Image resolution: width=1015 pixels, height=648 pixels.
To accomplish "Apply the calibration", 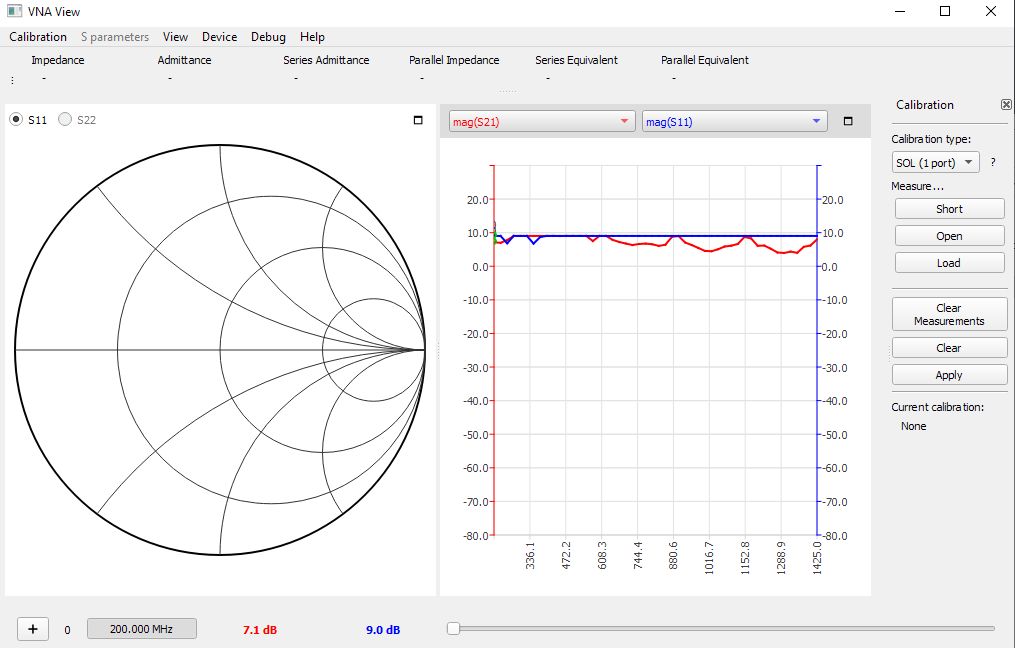I will tap(949, 375).
